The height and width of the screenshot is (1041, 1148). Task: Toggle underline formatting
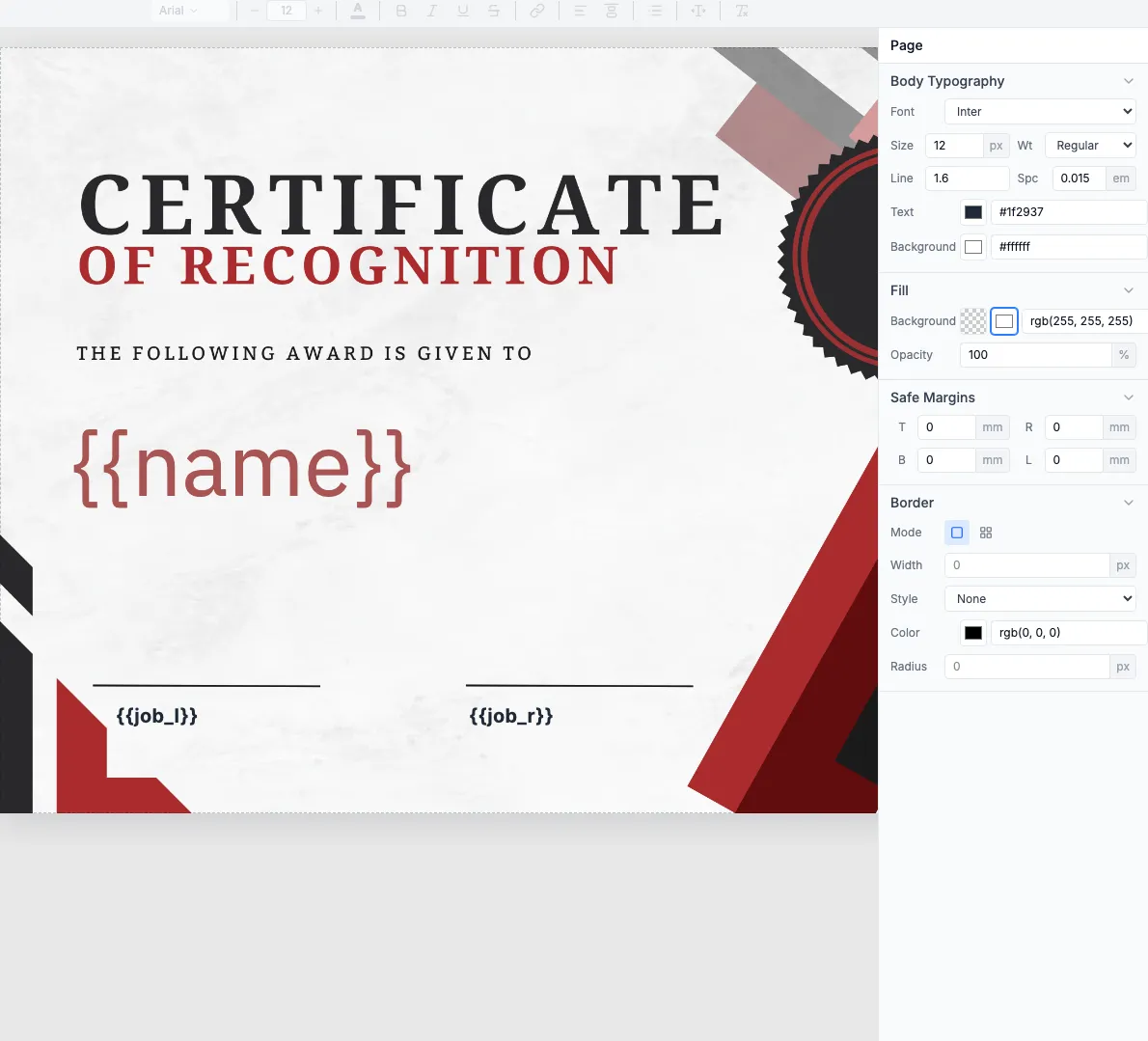pos(463,11)
